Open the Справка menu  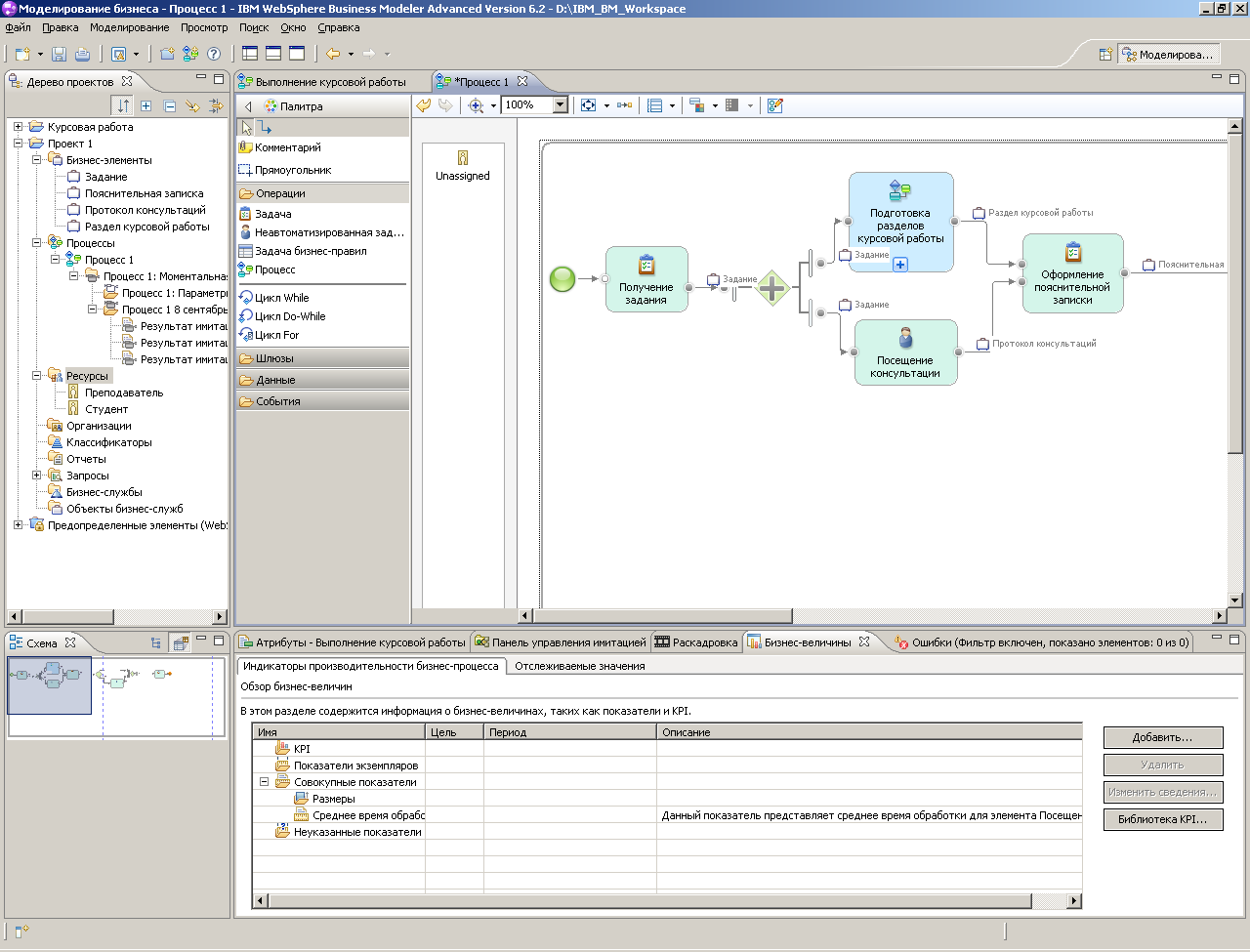pos(338,27)
